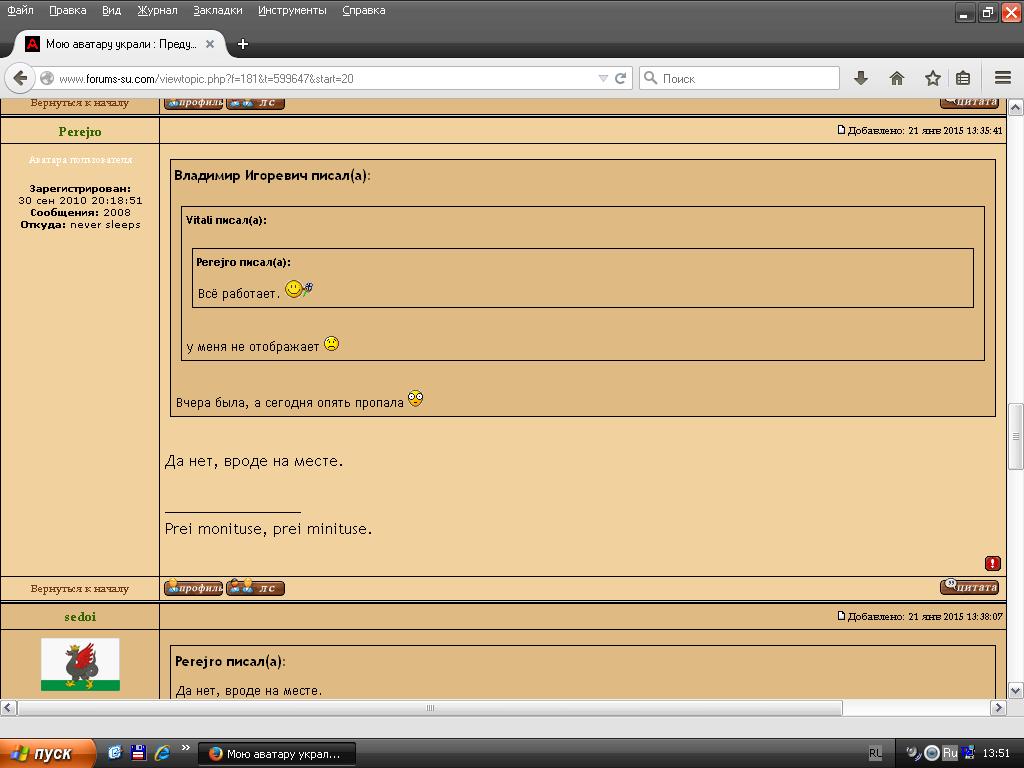Screen dimensions: 1024x768
Task: Expand hidden quick launch icons chevron
Action: coord(185,748)
